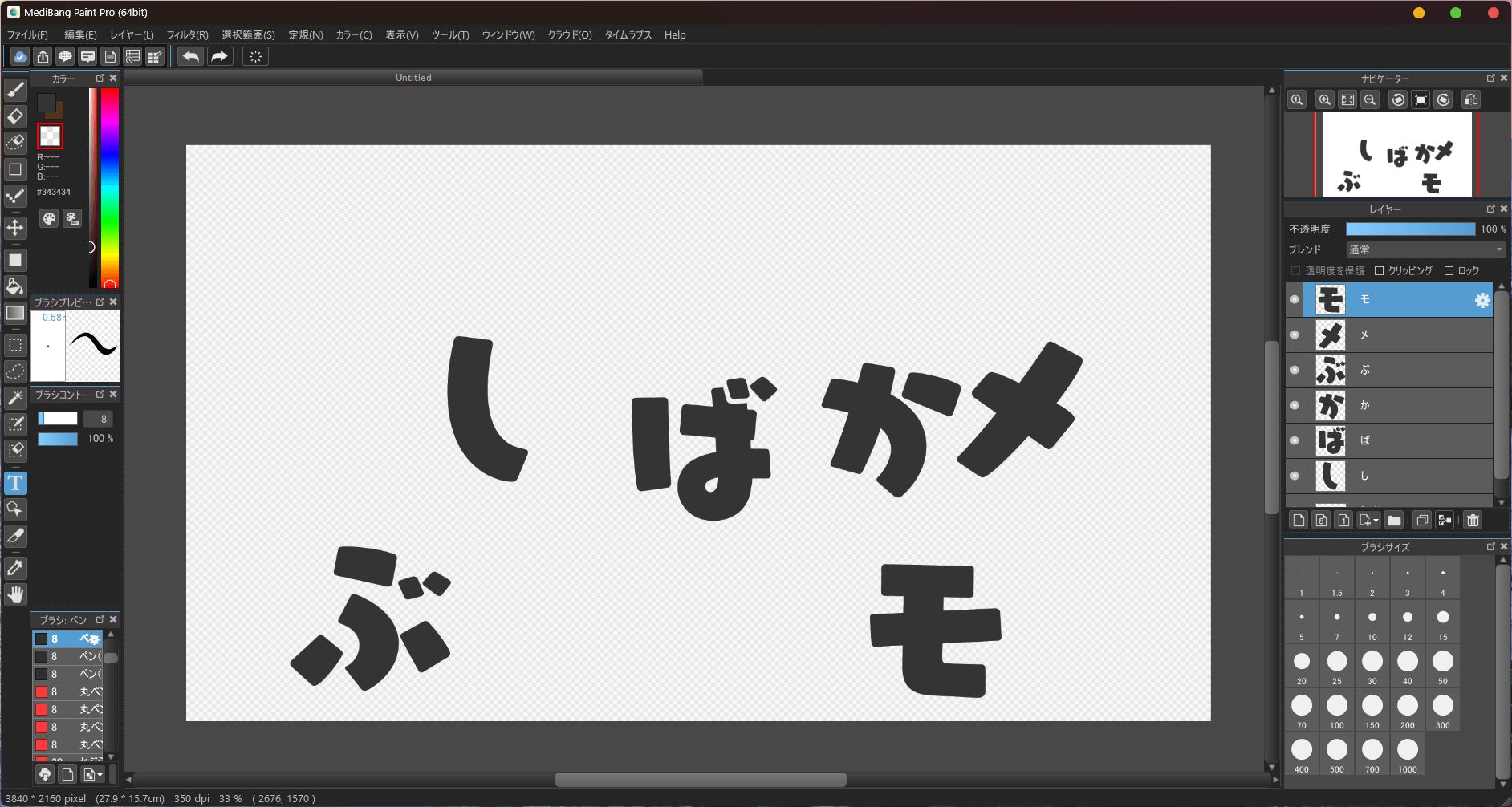The height and width of the screenshot is (807, 1512).
Task: Delete the selected layer with the trash icon
Action: tap(1473, 520)
